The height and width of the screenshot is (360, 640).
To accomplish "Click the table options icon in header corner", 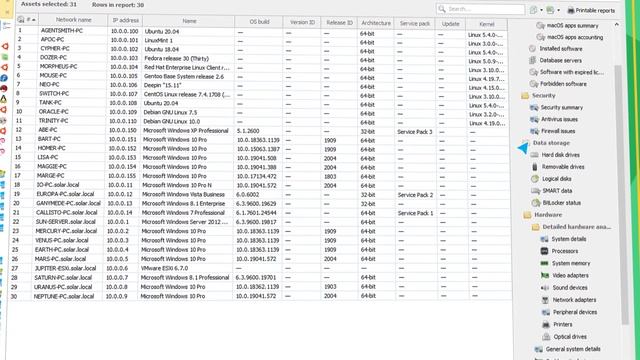I will (x=21, y=19).
